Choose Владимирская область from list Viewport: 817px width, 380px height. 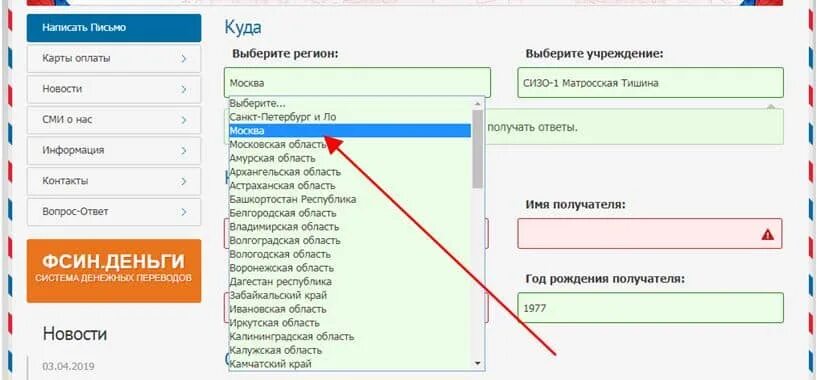[350, 227]
